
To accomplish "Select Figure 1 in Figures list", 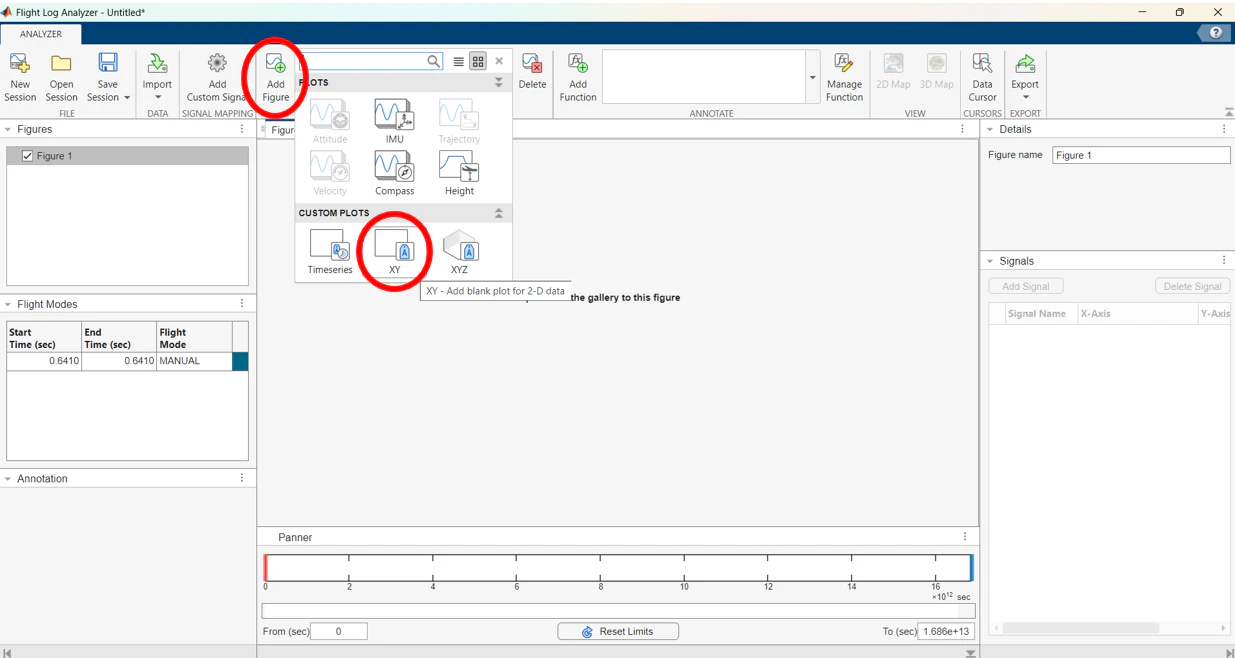I will 128,156.
